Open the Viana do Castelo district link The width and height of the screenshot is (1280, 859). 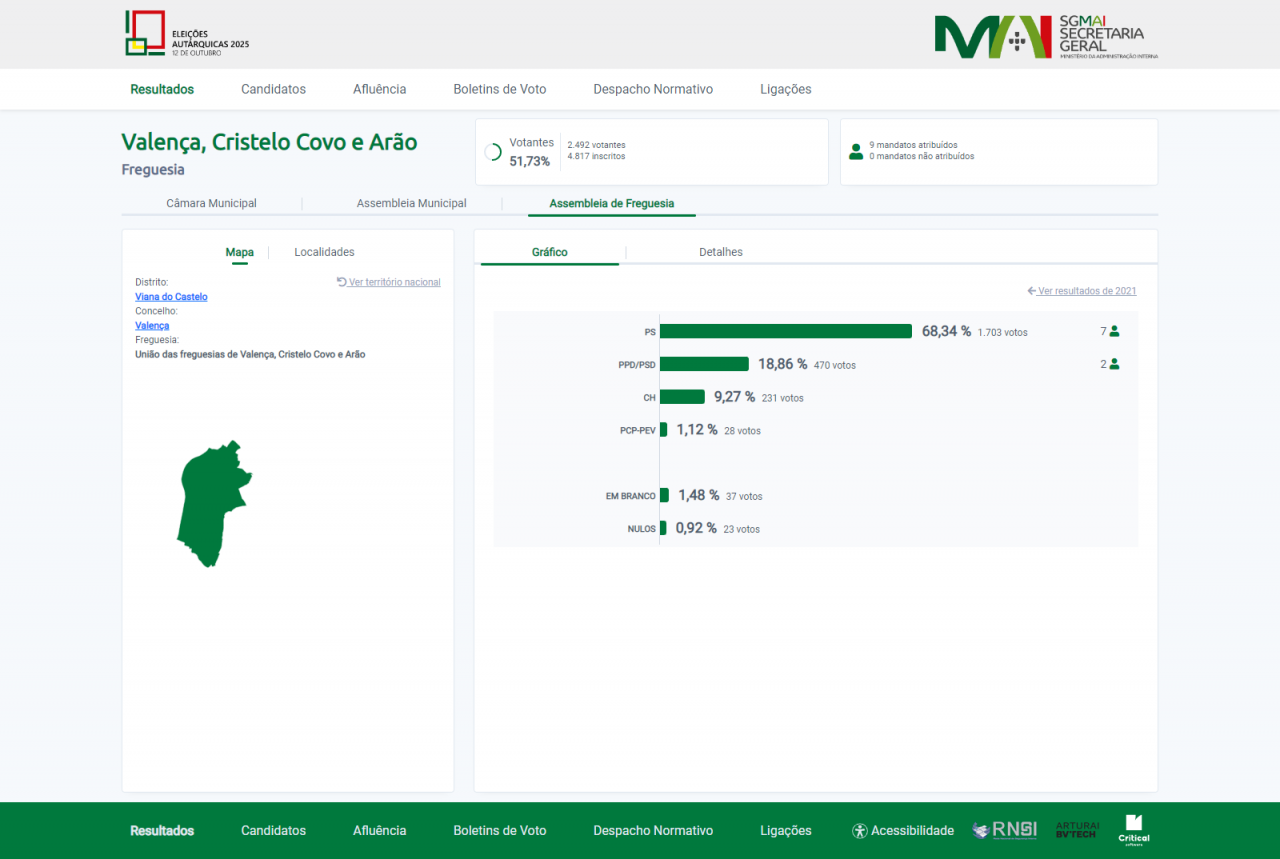pos(171,297)
